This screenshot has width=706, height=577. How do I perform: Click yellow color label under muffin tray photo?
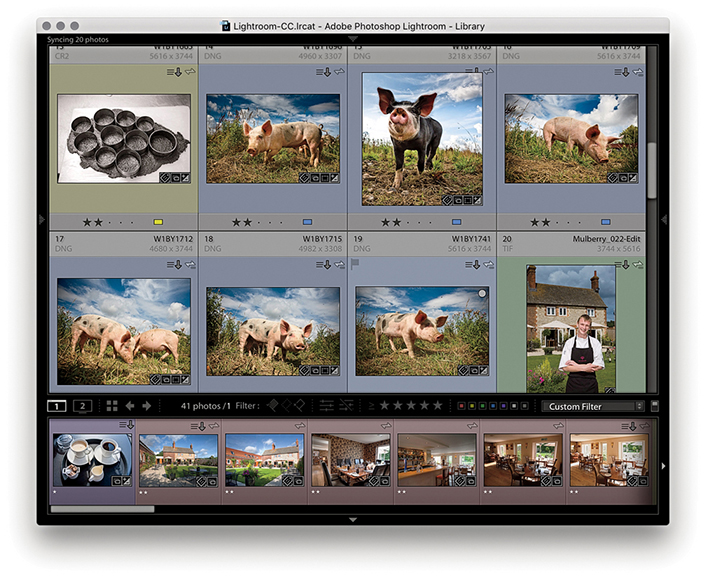[x=158, y=222]
